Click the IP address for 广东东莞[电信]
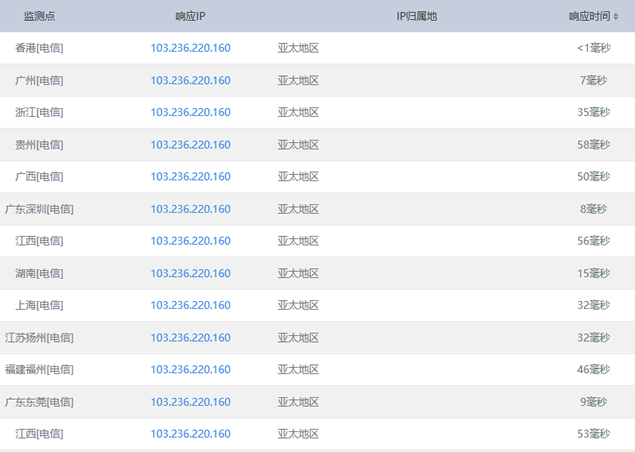635x452 pixels. point(190,402)
